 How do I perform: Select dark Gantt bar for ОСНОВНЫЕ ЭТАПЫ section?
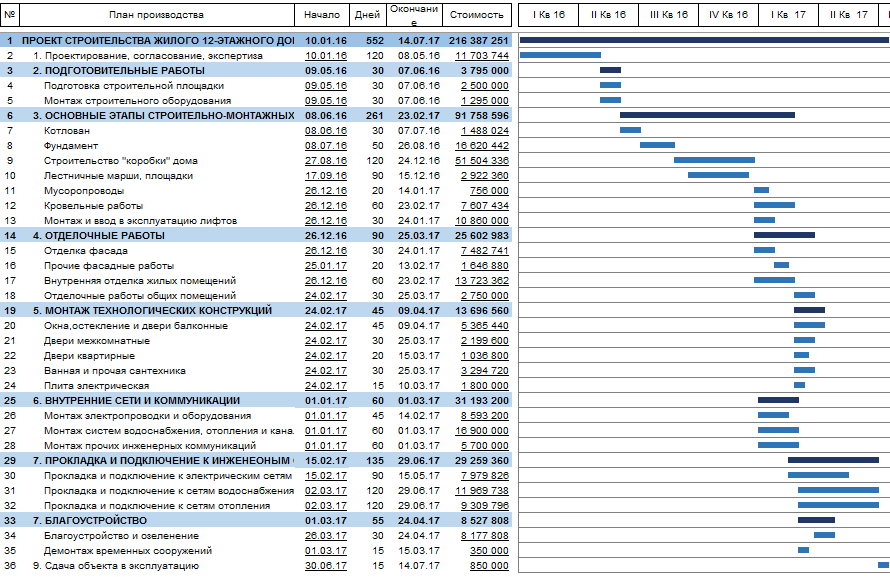[707, 115]
